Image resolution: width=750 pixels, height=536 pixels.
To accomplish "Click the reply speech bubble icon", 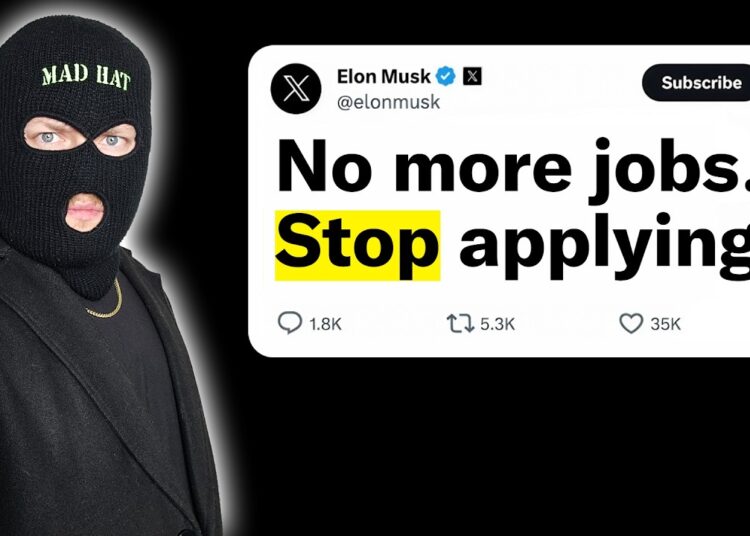I will click(x=290, y=323).
